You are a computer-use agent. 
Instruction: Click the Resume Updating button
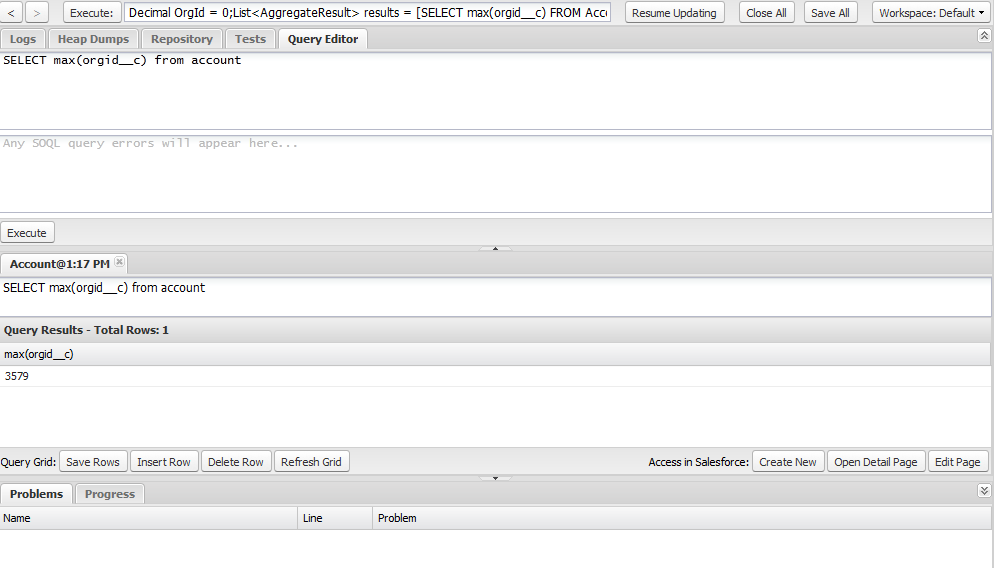click(x=674, y=13)
